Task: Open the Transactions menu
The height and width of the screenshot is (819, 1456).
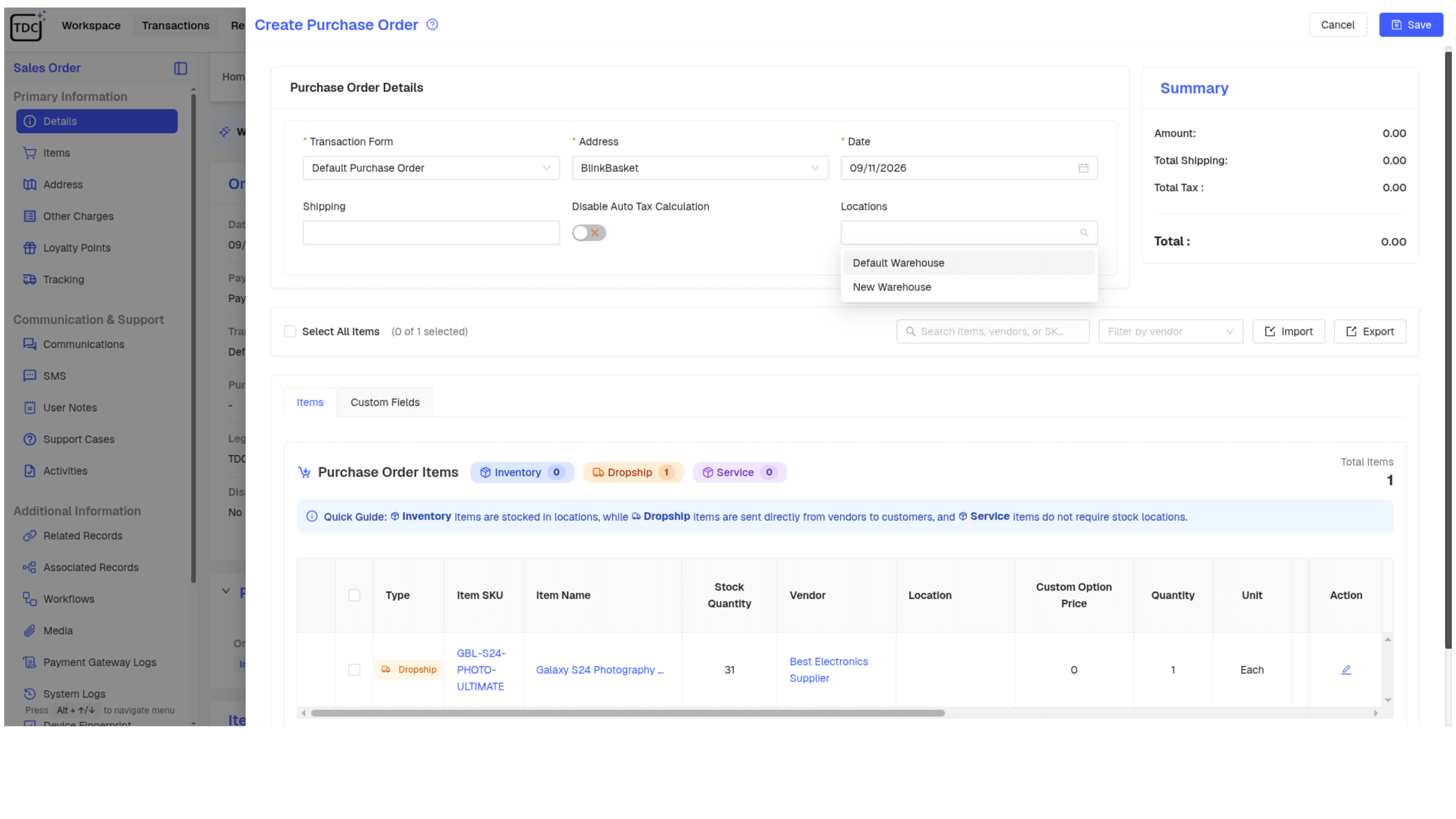Action: [175, 25]
